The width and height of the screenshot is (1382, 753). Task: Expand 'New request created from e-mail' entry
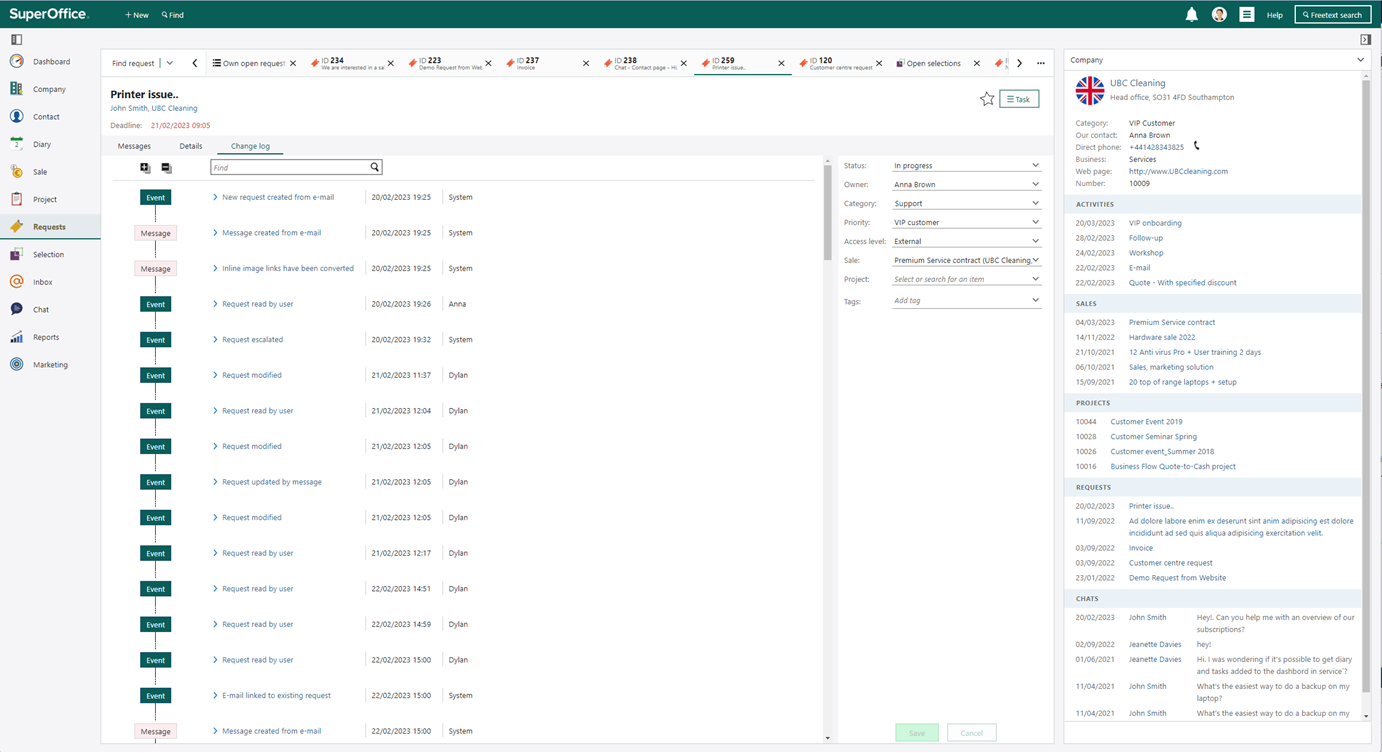pyautogui.click(x=215, y=197)
